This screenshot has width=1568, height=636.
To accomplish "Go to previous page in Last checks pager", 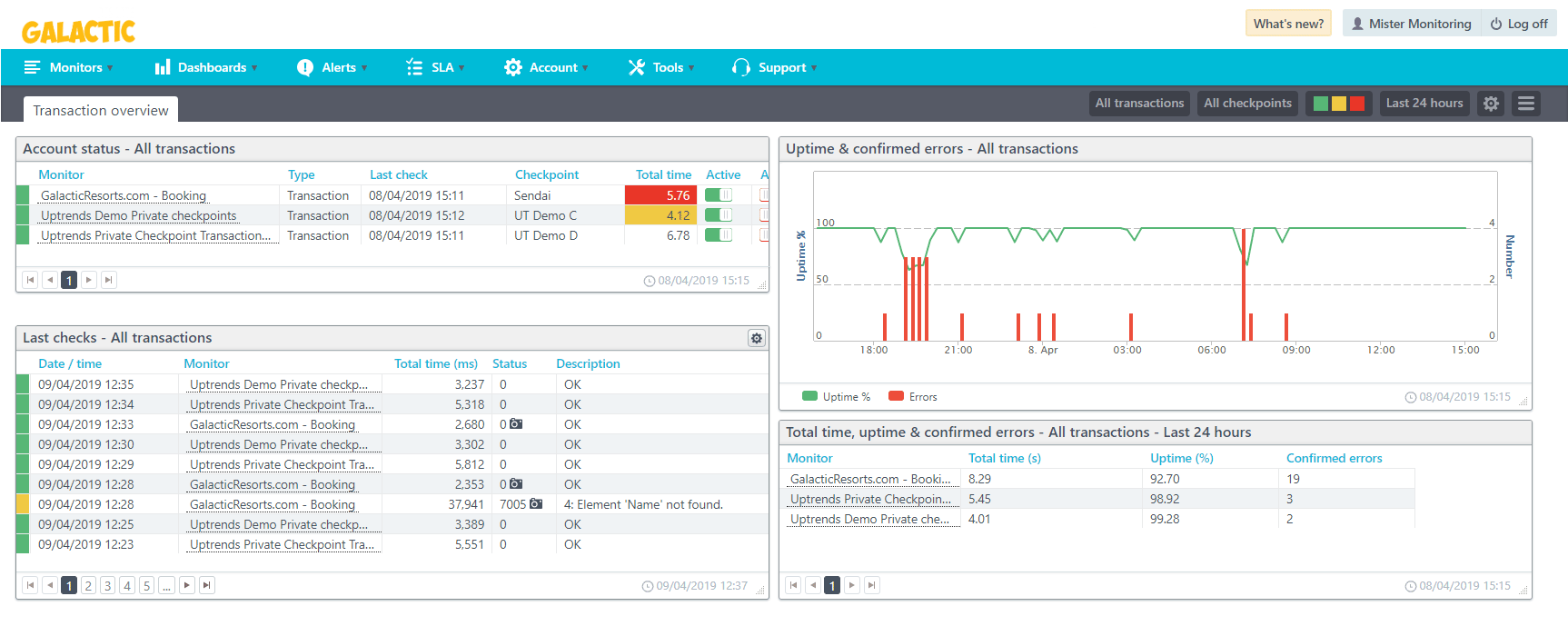I will coord(50,585).
